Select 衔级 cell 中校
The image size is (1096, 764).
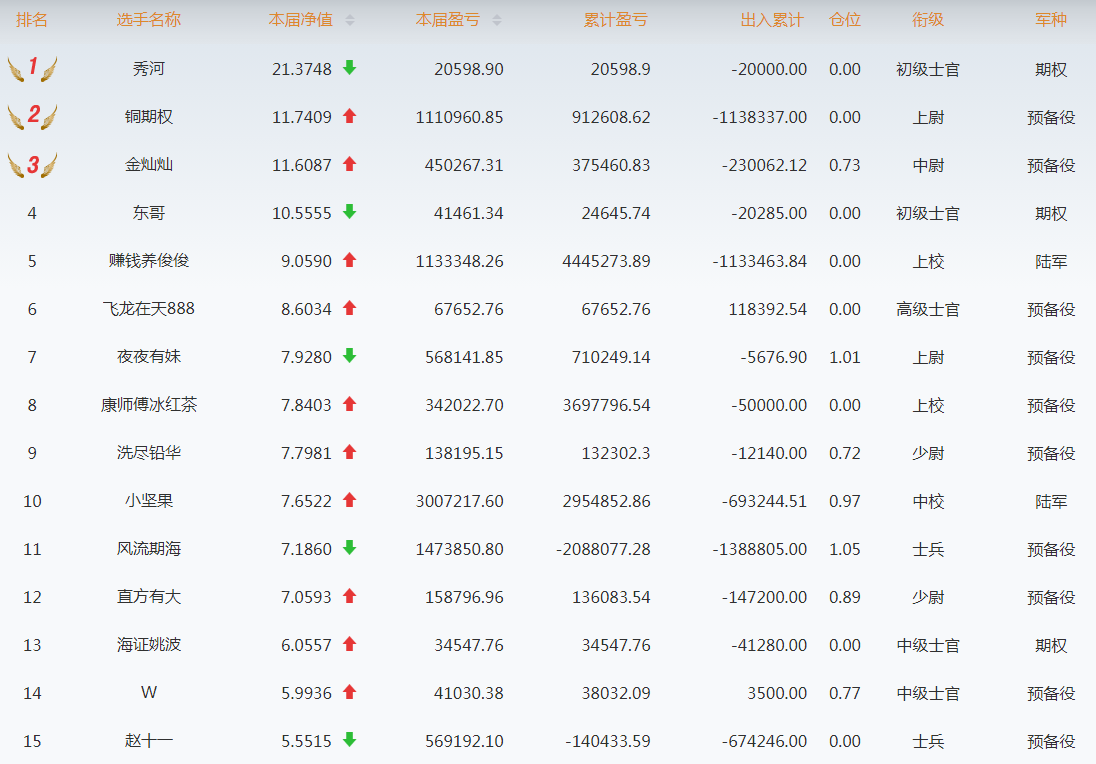point(928,501)
